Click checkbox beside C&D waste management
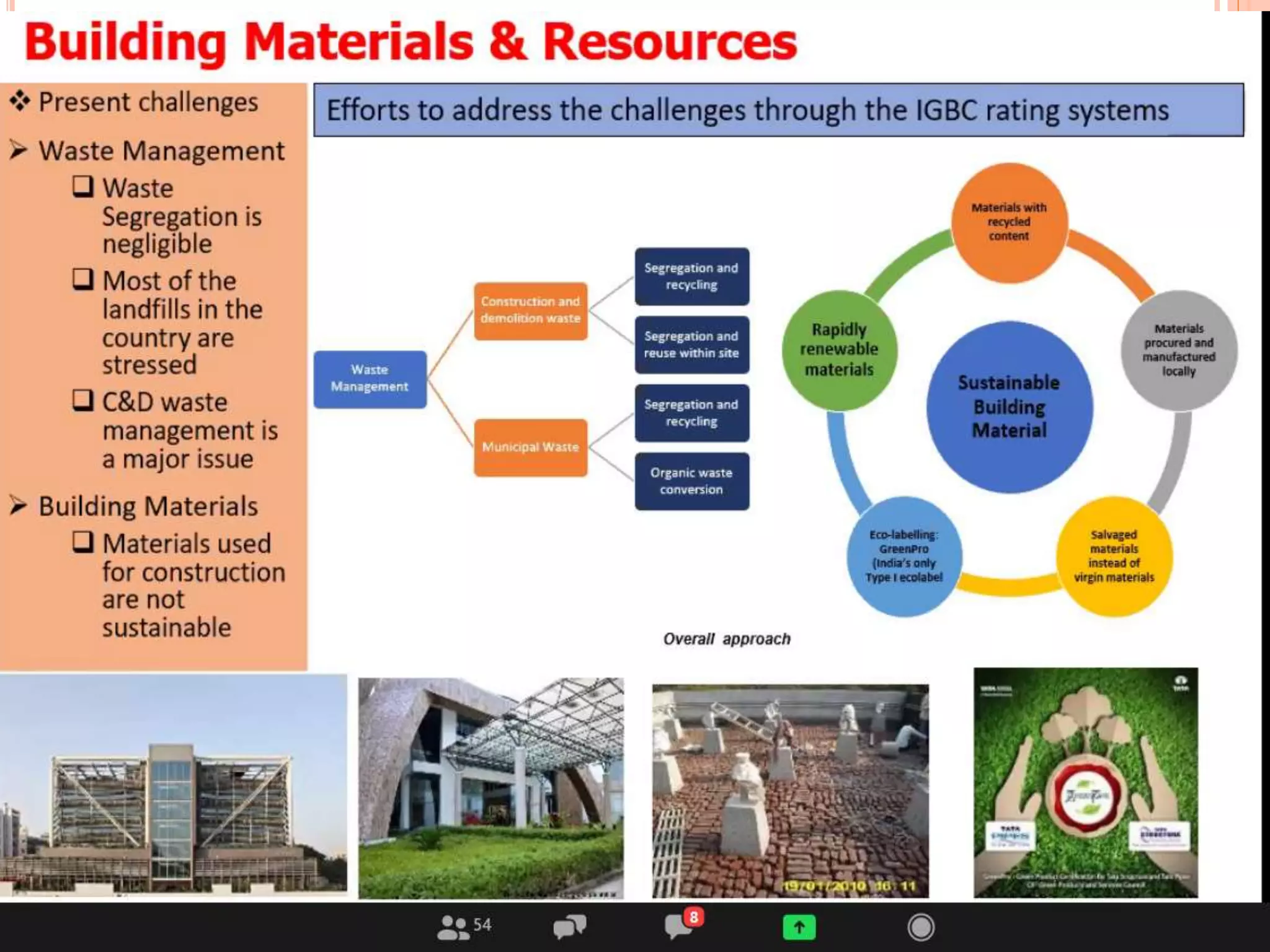 coord(83,400)
